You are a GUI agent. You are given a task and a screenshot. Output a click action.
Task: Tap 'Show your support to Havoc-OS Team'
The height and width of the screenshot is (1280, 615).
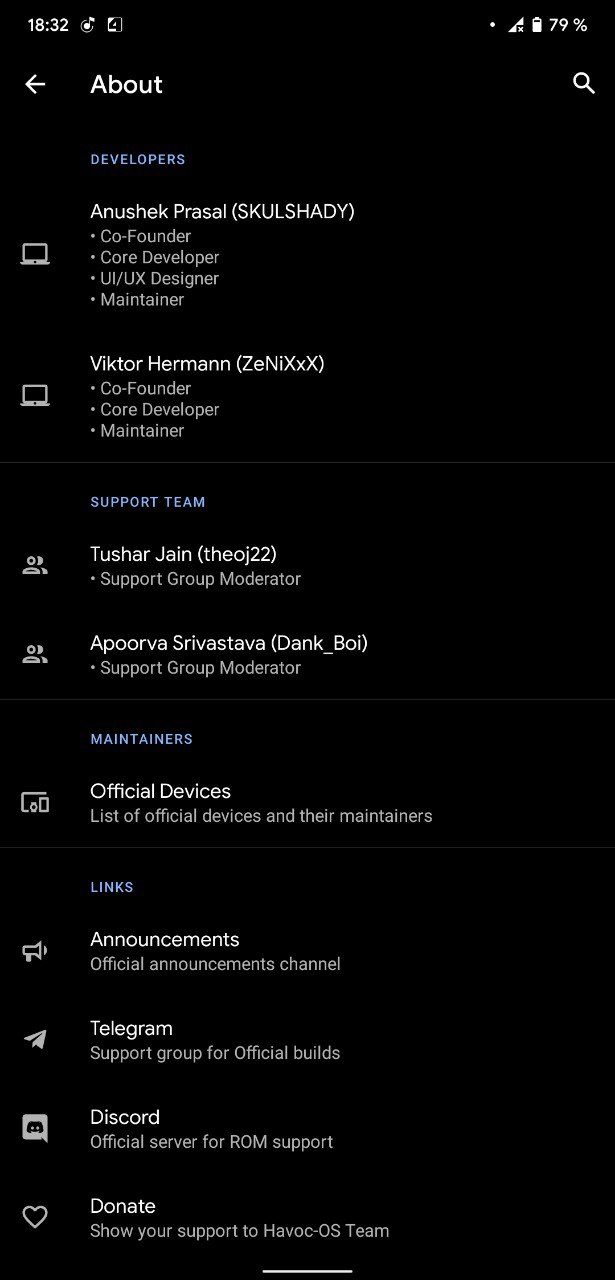[x=239, y=1231]
